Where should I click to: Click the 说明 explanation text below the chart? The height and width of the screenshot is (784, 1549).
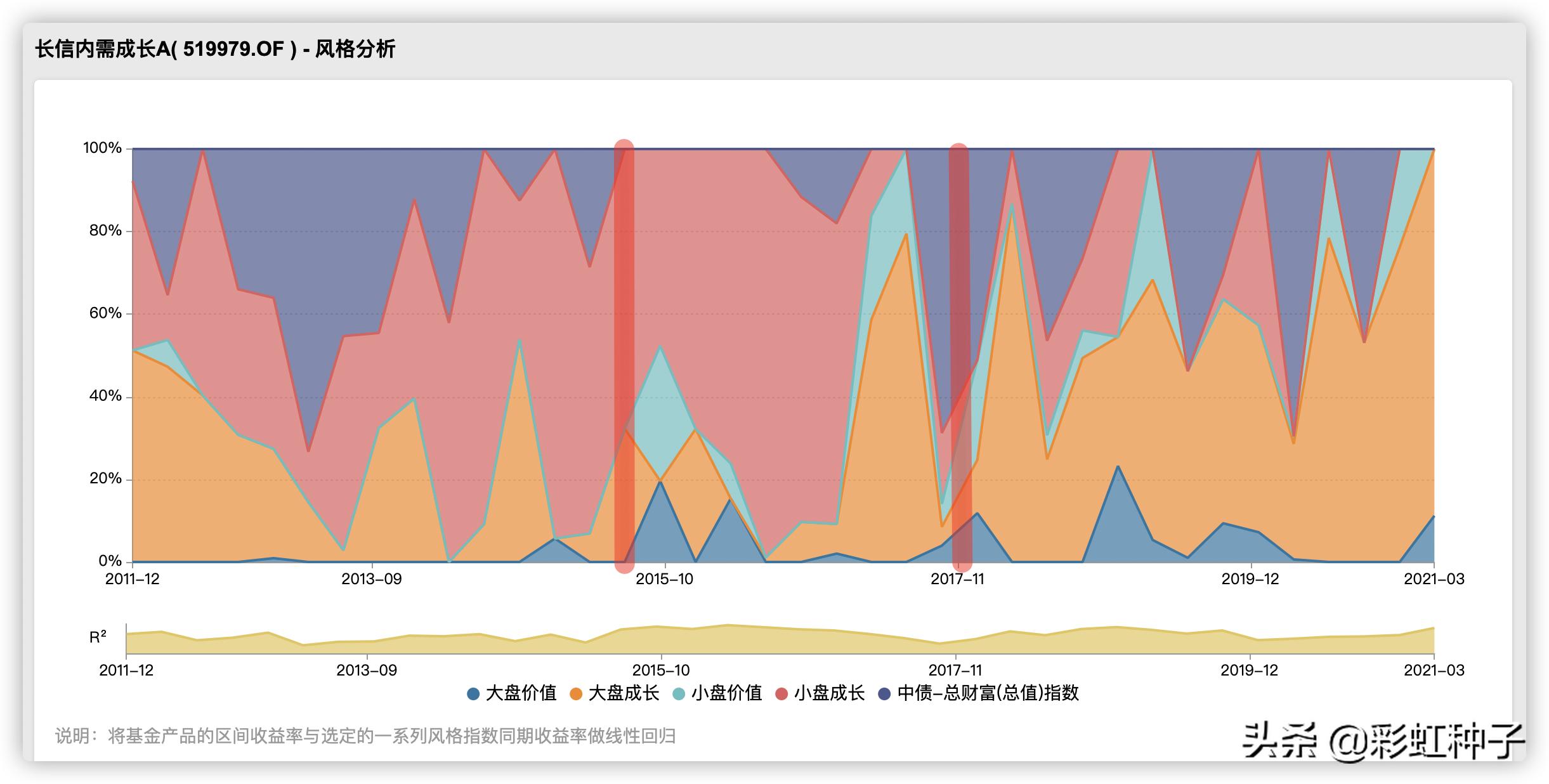point(365,736)
